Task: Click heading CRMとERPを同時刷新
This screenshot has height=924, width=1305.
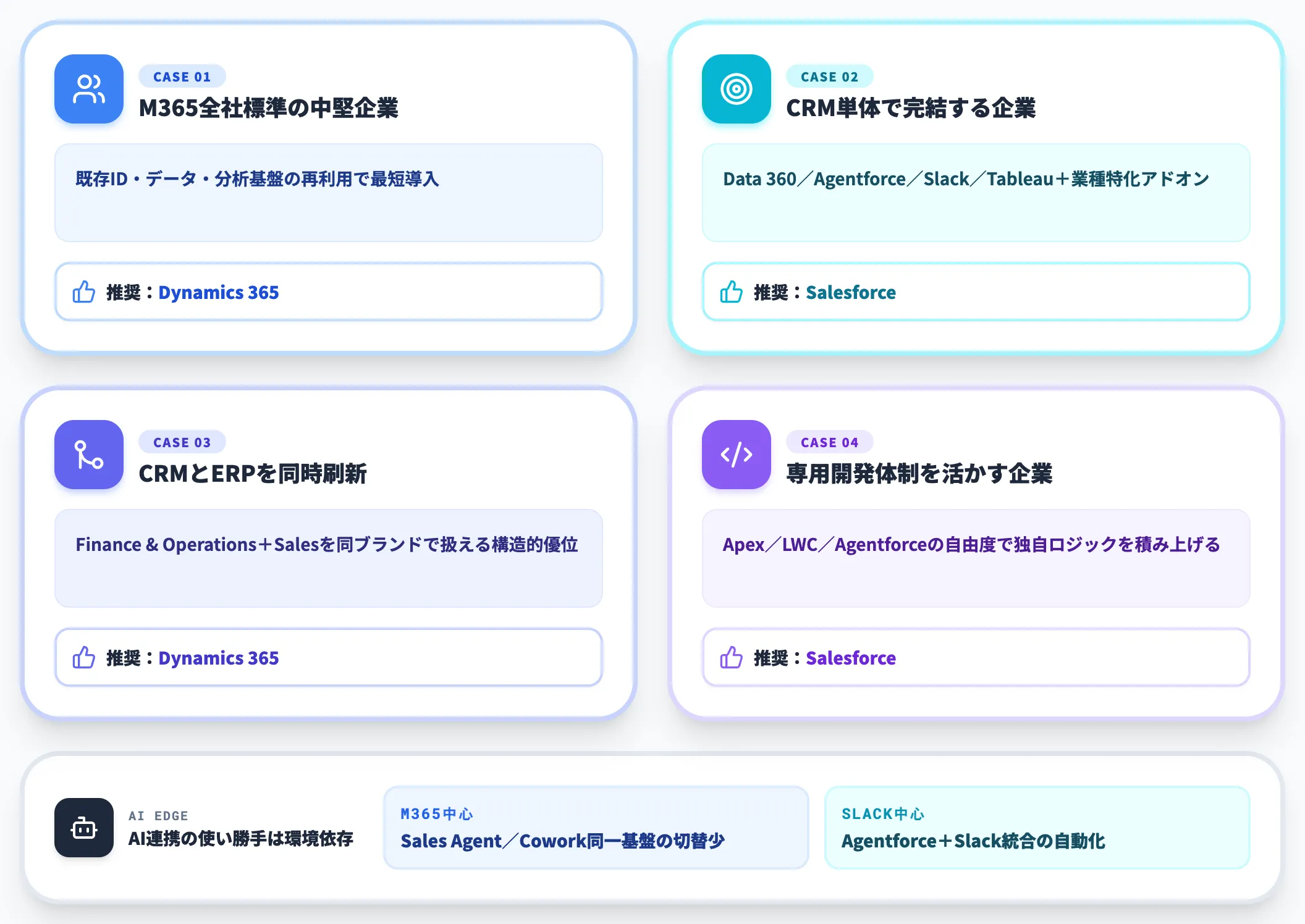Action: [253, 474]
